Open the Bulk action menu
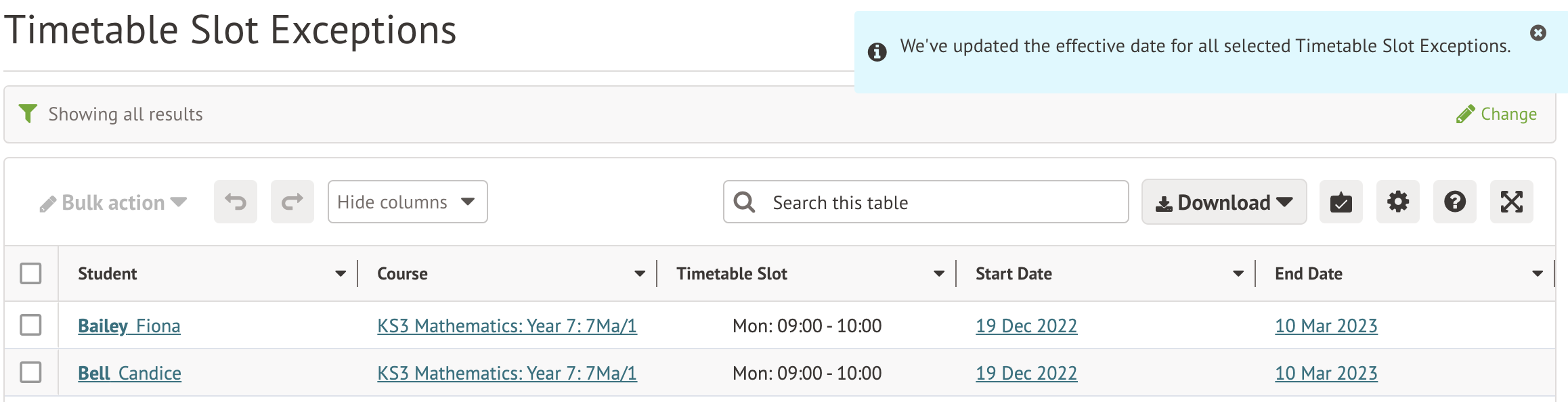The height and width of the screenshot is (402, 1568). coord(113,202)
